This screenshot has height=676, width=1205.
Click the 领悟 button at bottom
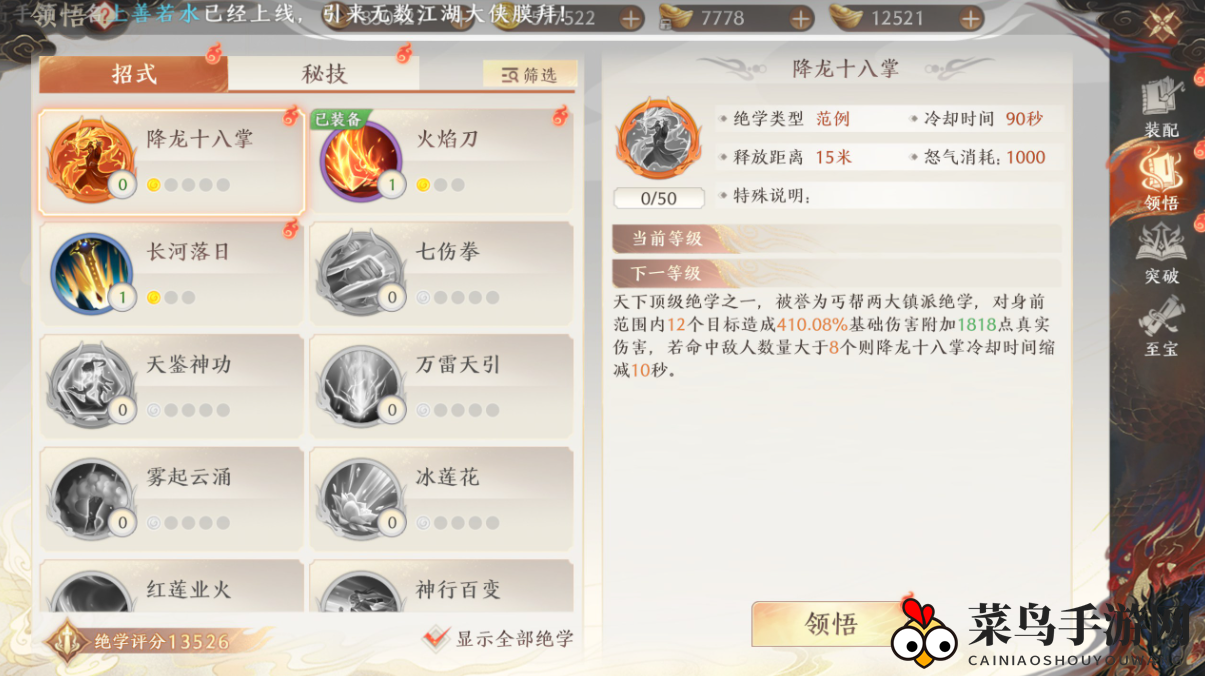tap(830, 624)
